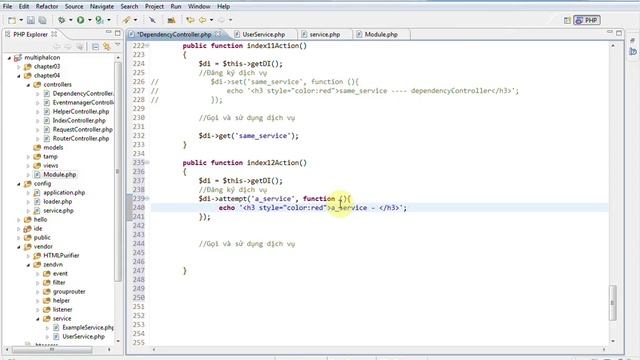Screen dimensions: 640x360
Task: Open the Debug dropdown arrow
Action: [x=71, y=20]
